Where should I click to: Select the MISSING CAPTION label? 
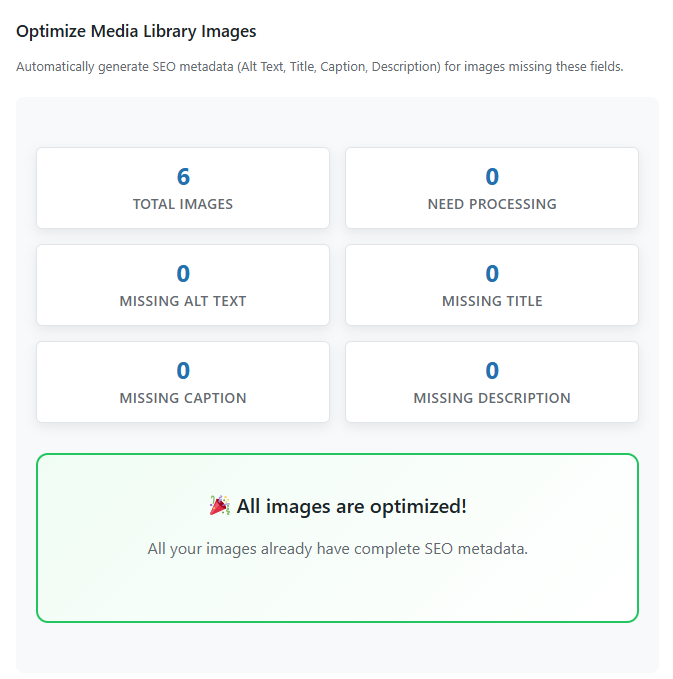(183, 398)
